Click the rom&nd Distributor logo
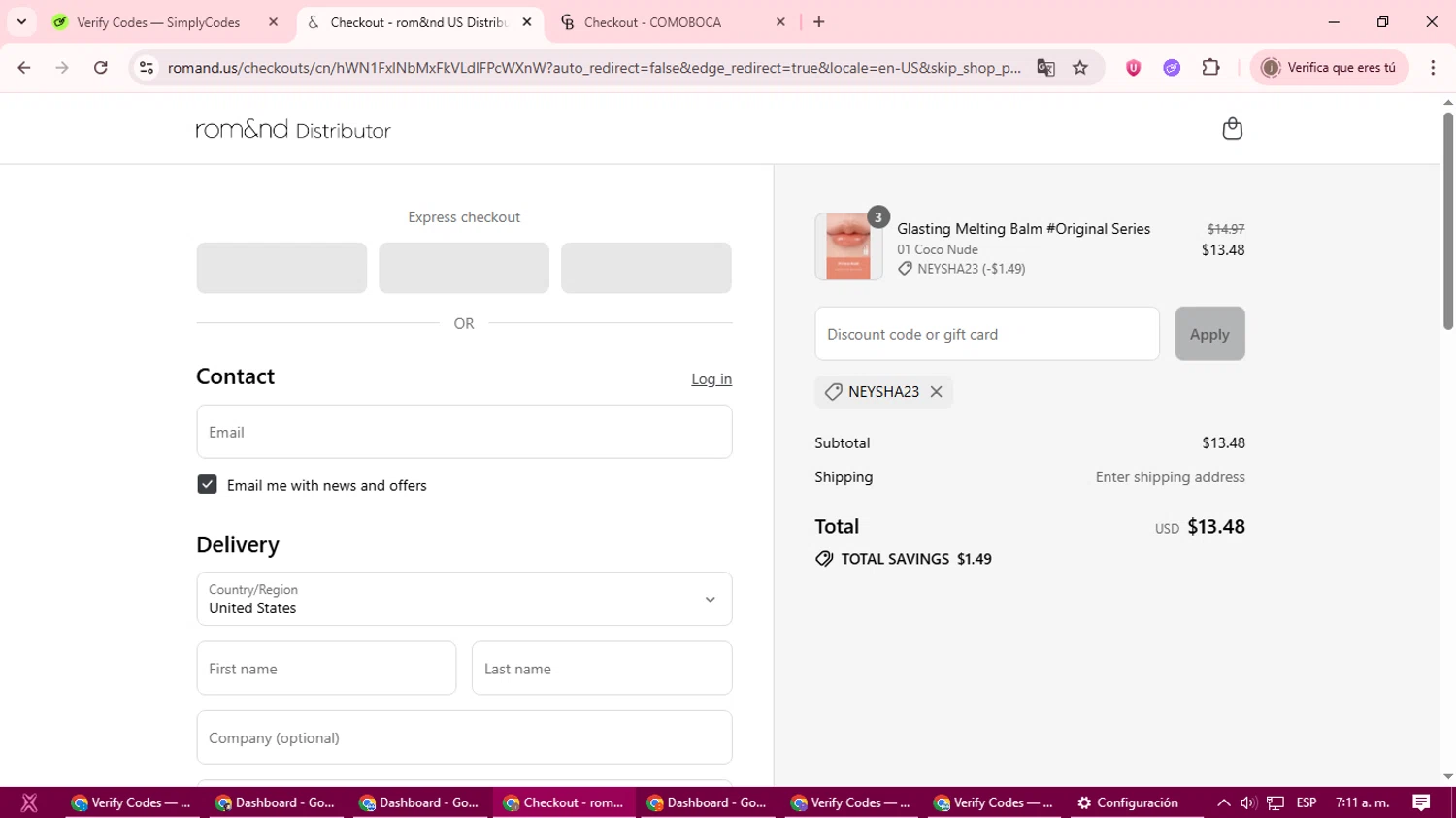This screenshot has width=1456, height=818. click(x=293, y=129)
